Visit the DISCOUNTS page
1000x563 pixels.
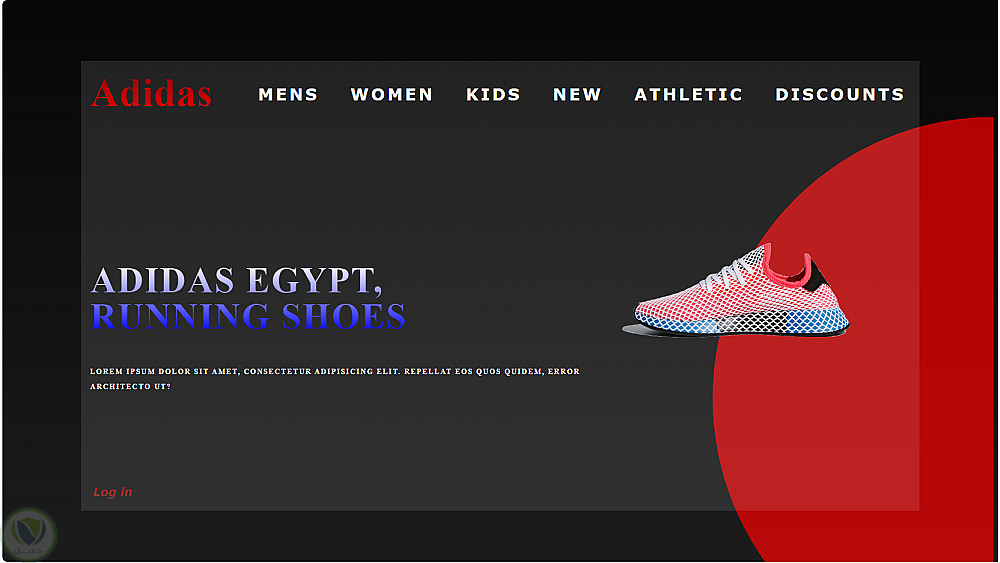pos(839,94)
